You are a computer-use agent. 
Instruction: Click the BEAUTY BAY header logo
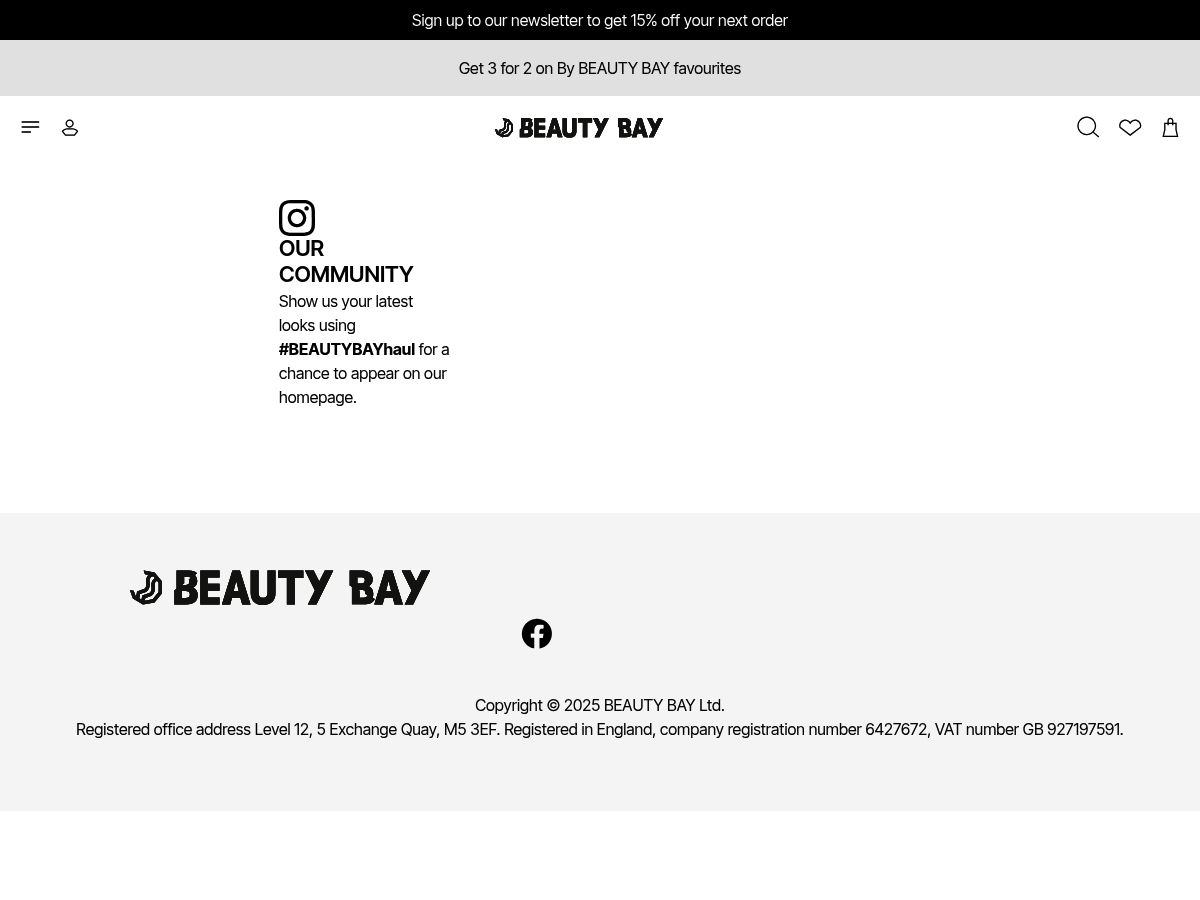[579, 127]
